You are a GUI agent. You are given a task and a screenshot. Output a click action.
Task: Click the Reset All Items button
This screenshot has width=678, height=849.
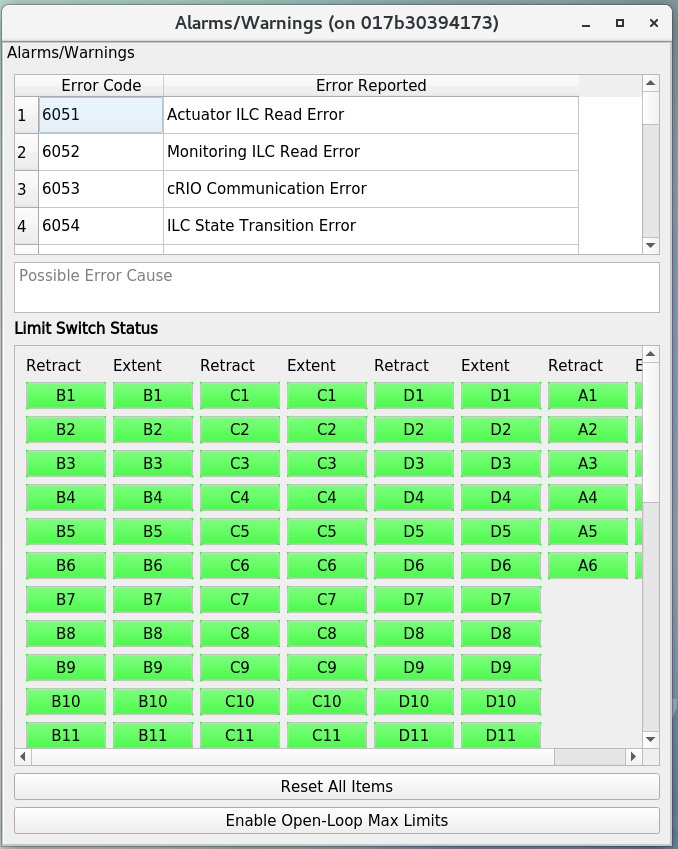coord(336,786)
